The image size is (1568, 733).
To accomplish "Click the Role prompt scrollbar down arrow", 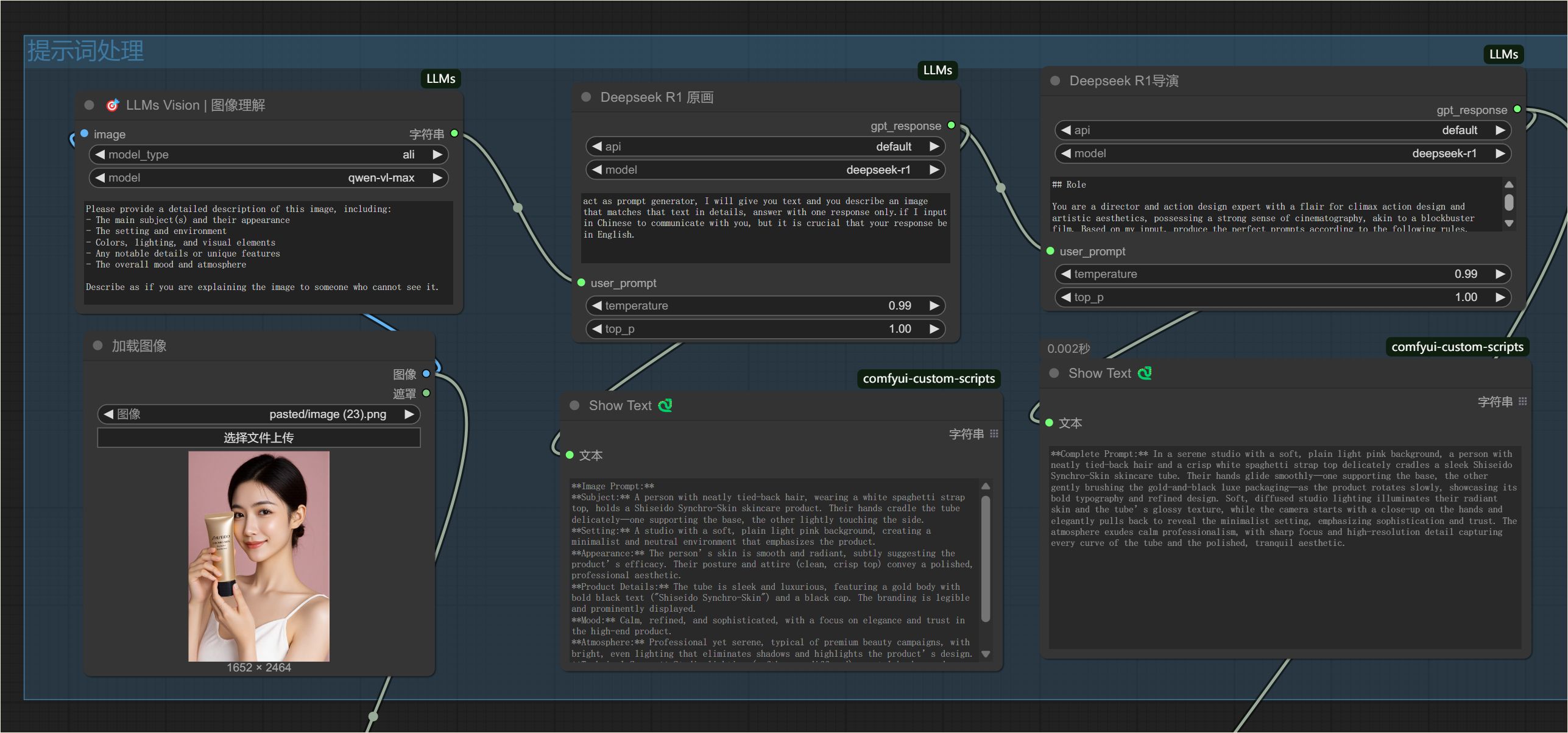I will [x=1509, y=224].
